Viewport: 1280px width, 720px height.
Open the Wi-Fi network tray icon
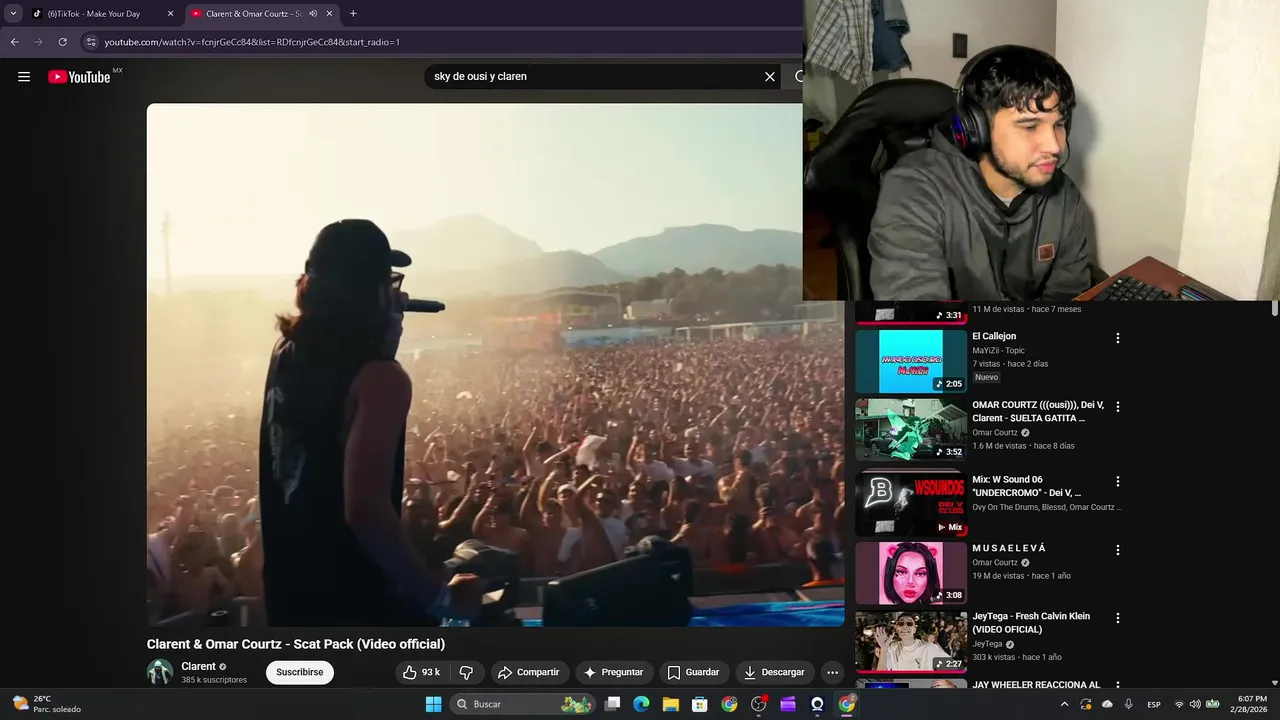click(1179, 704)
